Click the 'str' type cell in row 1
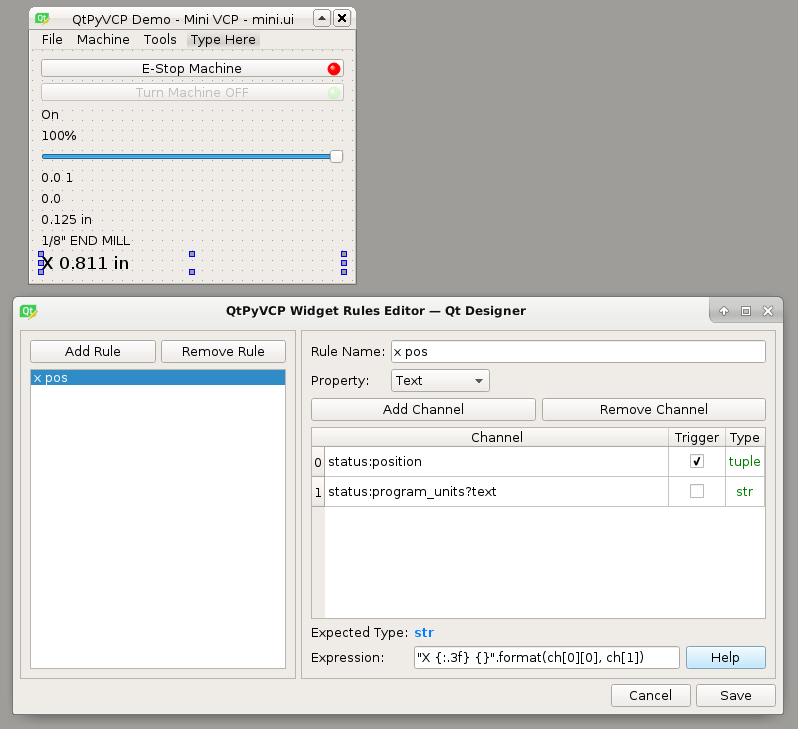This screenshot has width=798, height=729. 745,492
